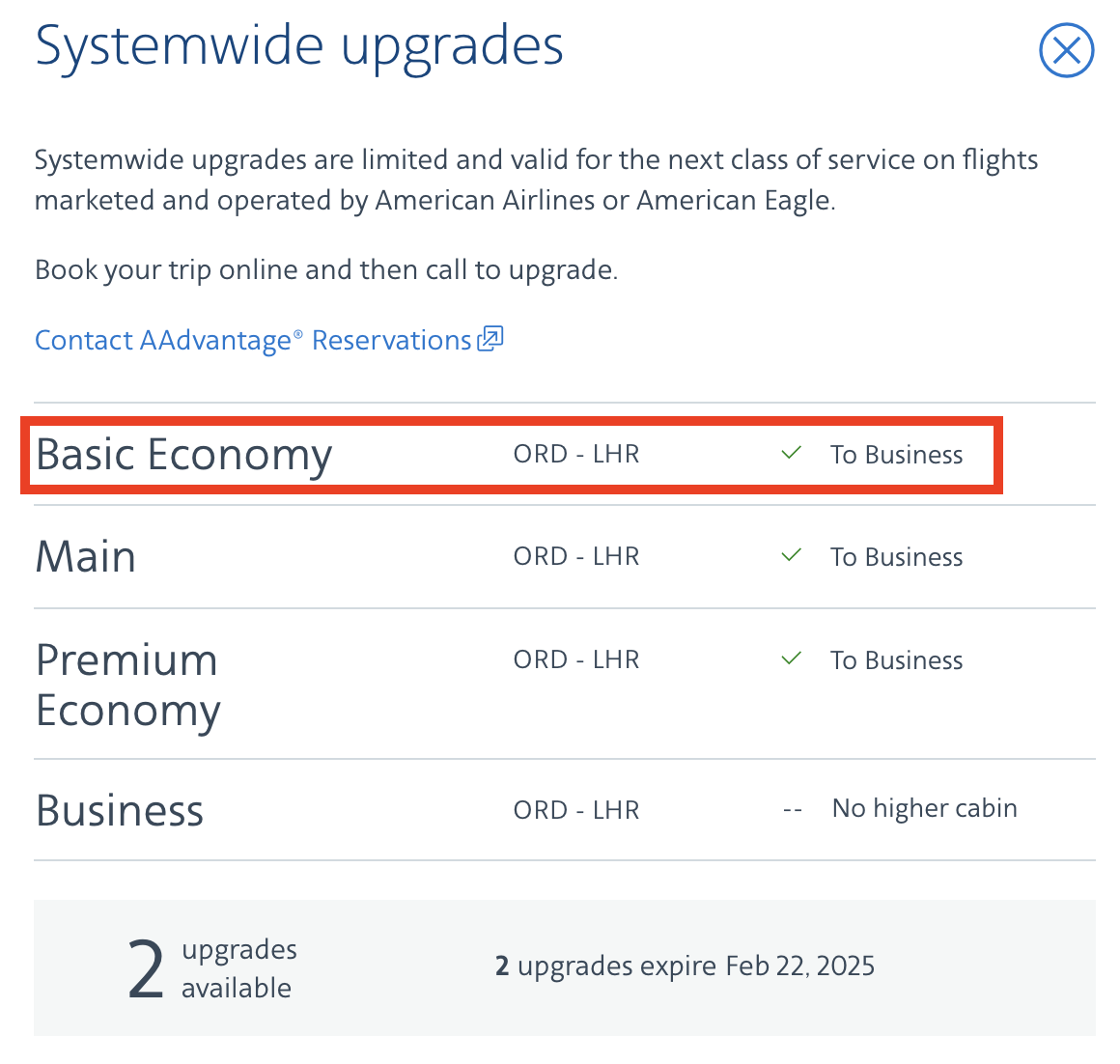The width and height of the screenshot is (1120, 1064).
Task: Select the Basic Economy row label
Action: (x=183, y=455)
